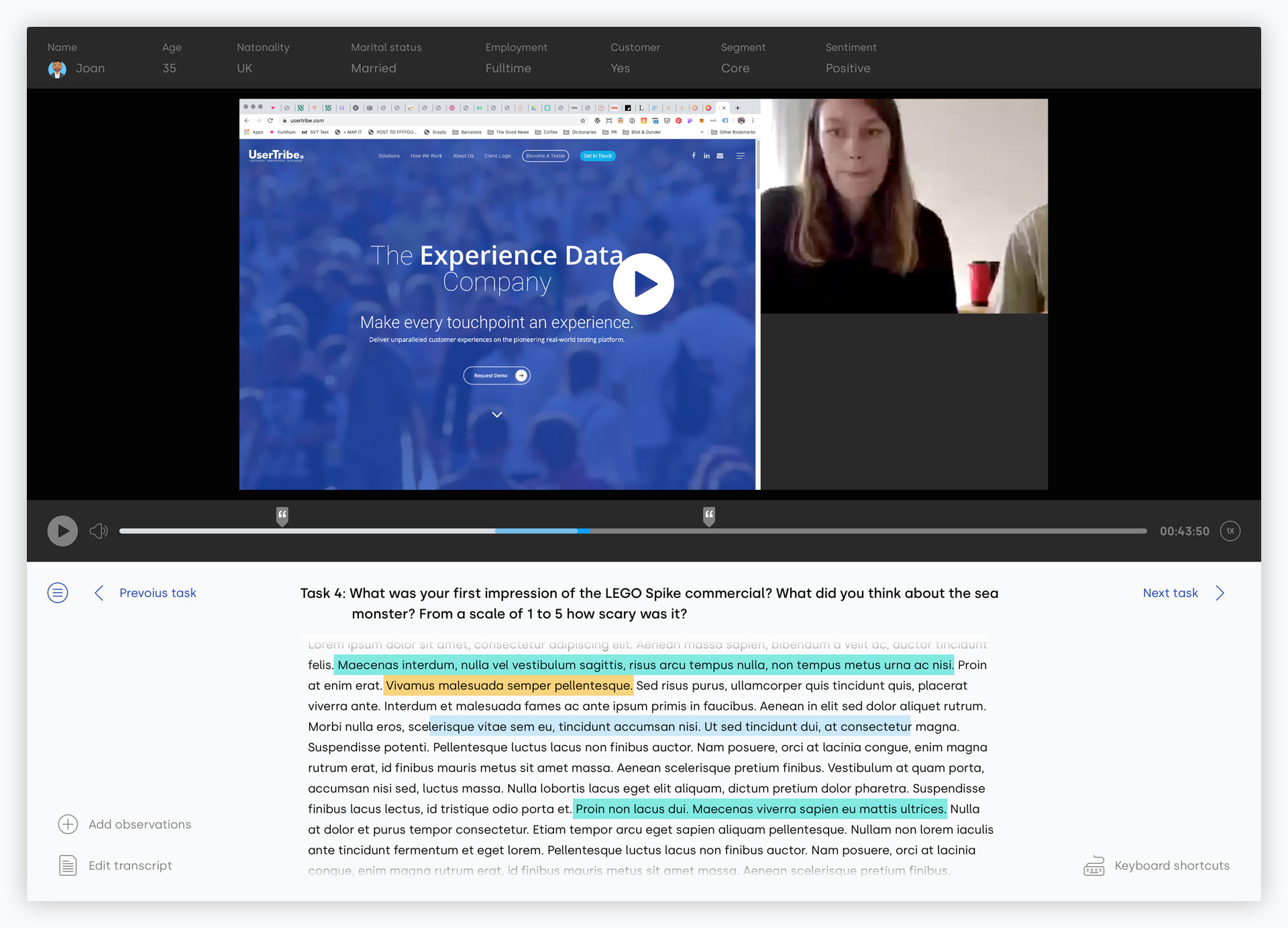Screen dimensions: 1288x928
Task: Open the task list menu icon
Action: [58, 592]
